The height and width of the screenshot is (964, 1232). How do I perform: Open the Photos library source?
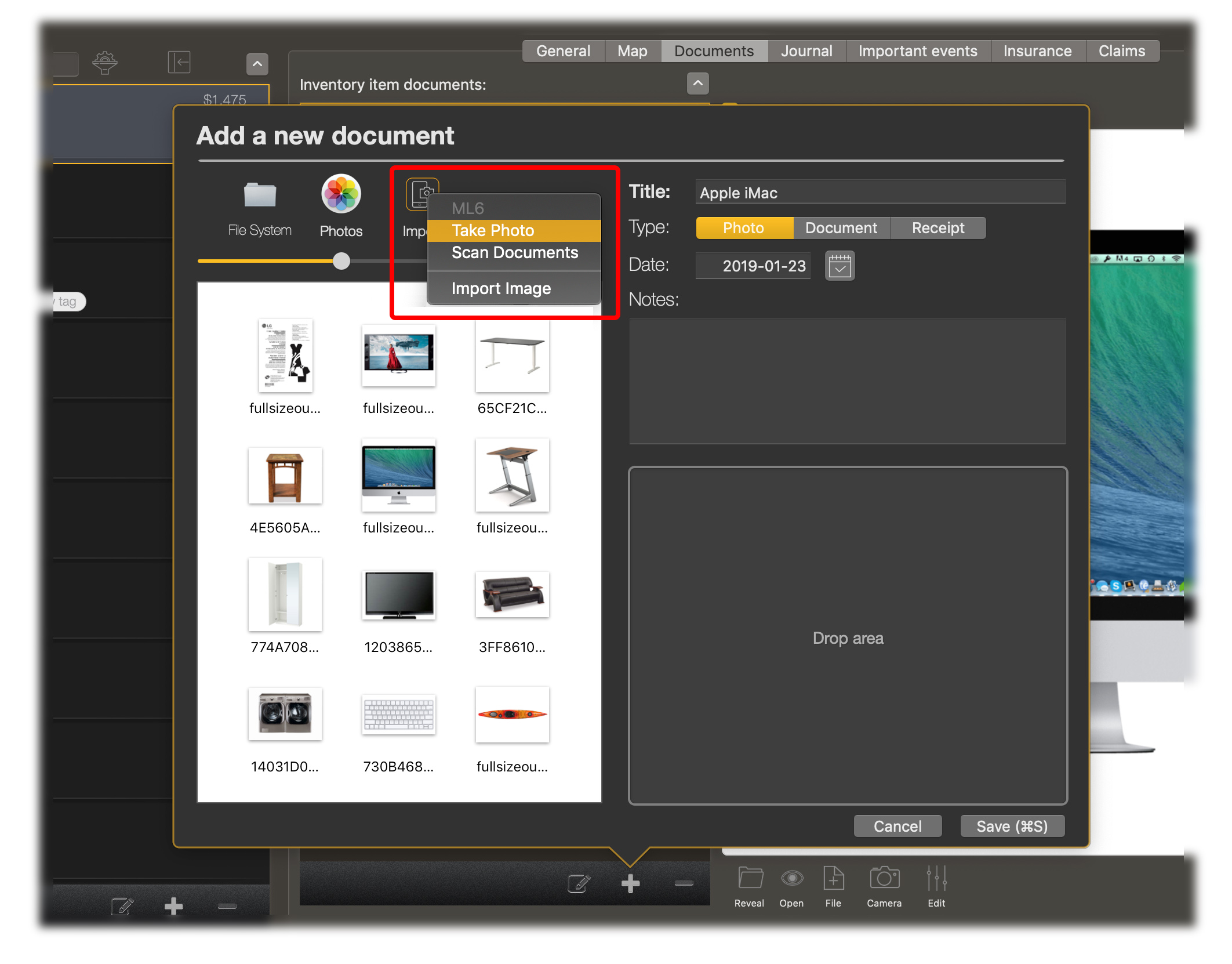341,194
